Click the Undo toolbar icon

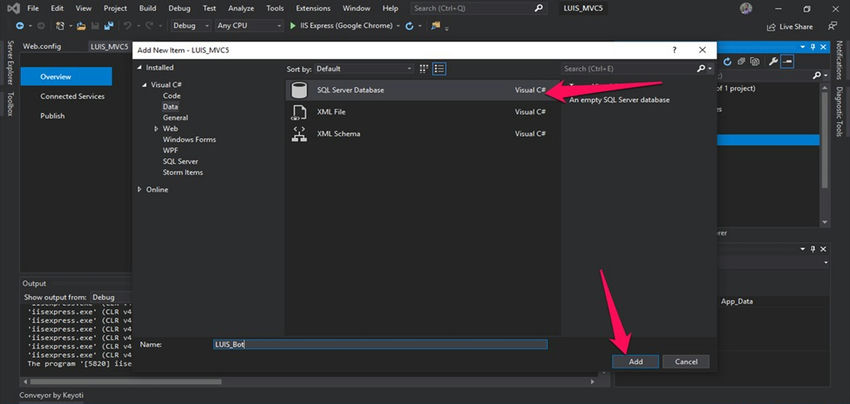pos(127,25)
